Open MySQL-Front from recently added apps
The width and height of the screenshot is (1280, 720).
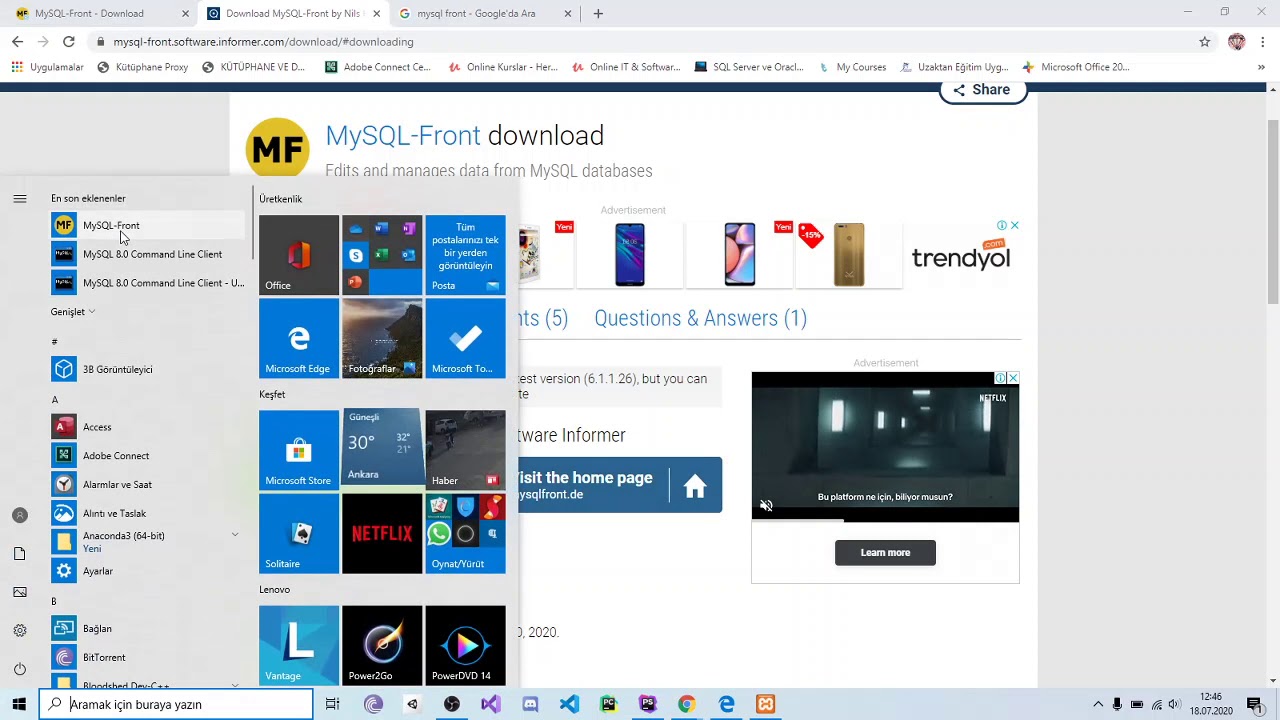(146, 225)
